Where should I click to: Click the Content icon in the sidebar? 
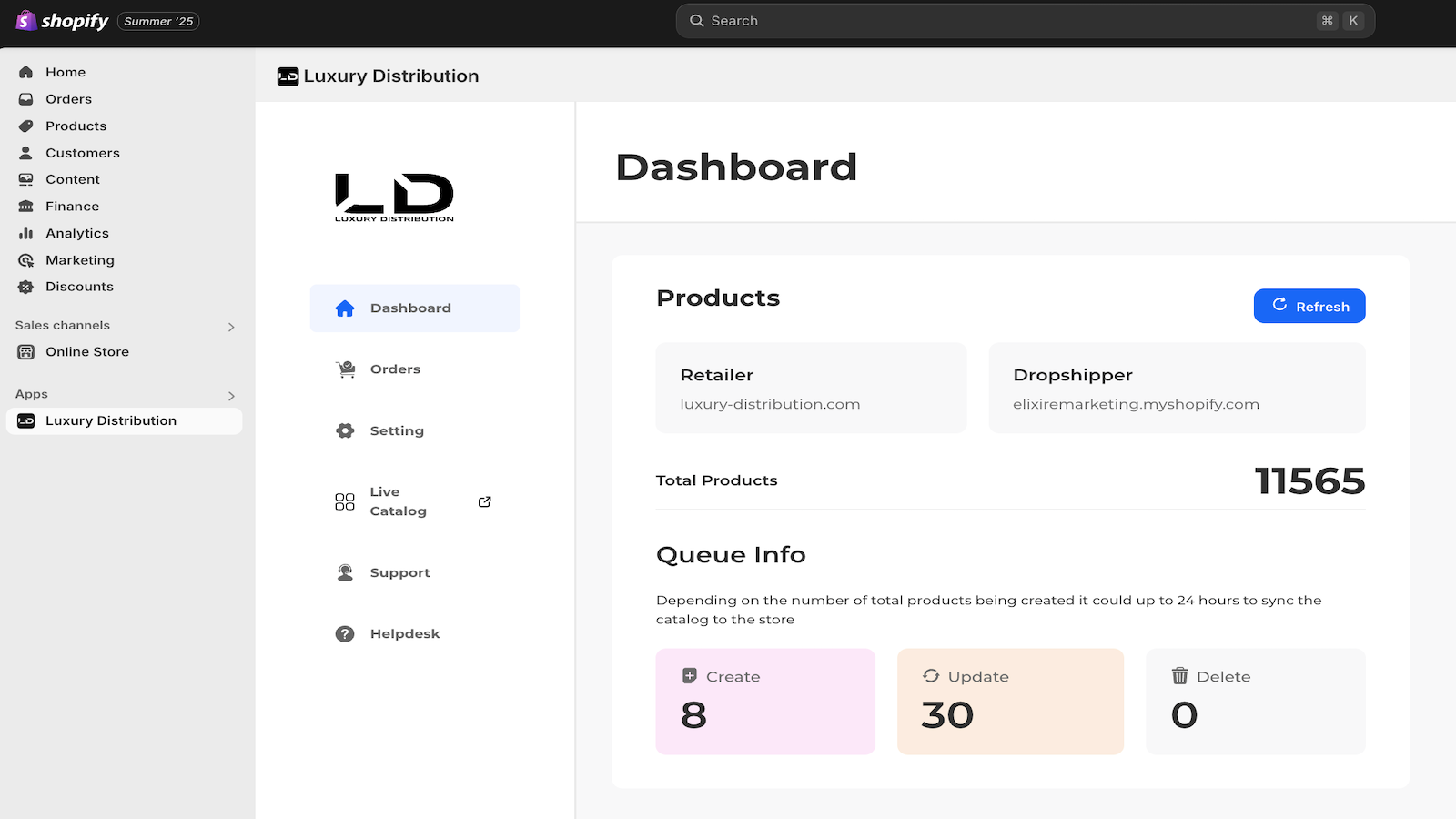coord(26,179)
